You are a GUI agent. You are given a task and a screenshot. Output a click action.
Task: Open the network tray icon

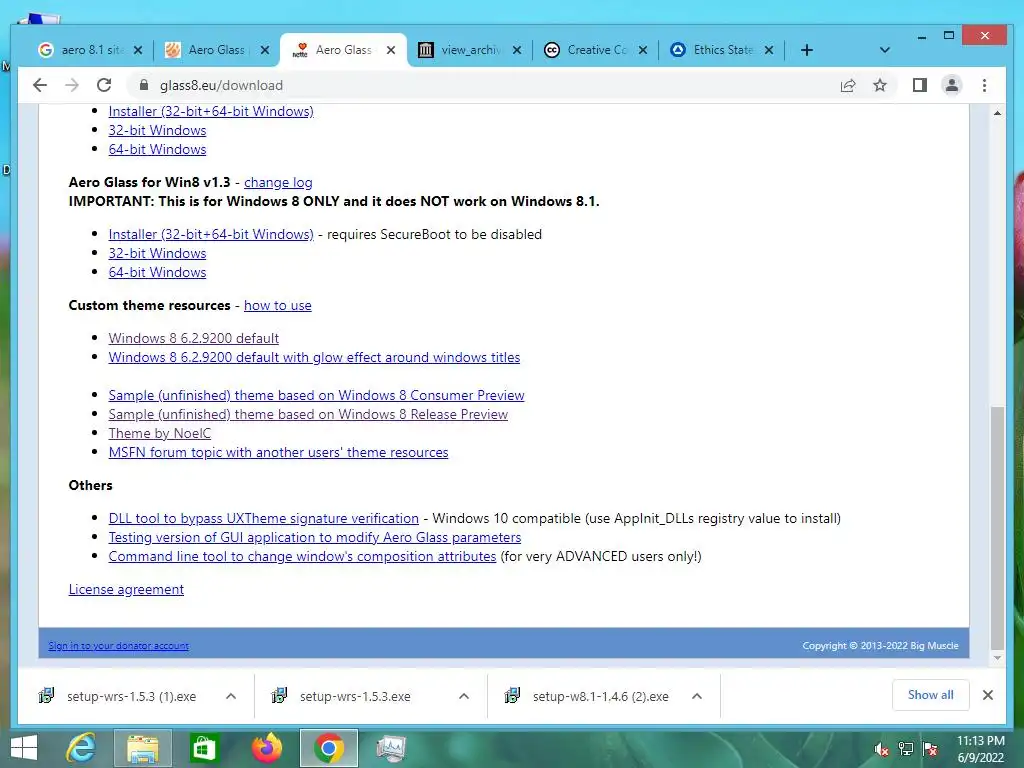coord(906,749)
